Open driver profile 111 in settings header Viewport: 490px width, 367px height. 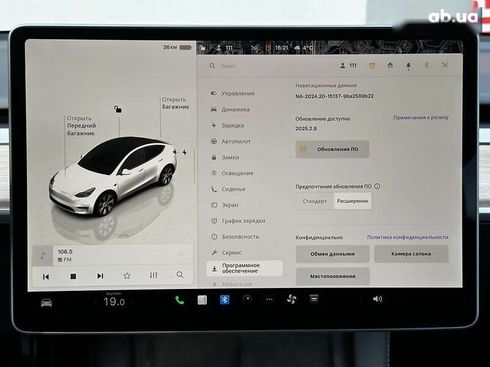click(x=348, y=66)
